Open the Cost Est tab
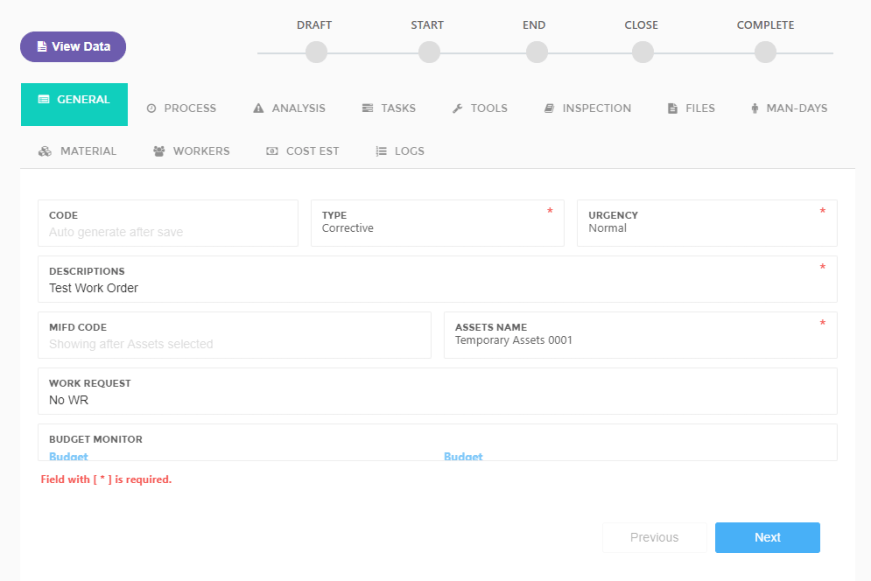This screenshot has width=871, height=581. click(x=302, y=151)
